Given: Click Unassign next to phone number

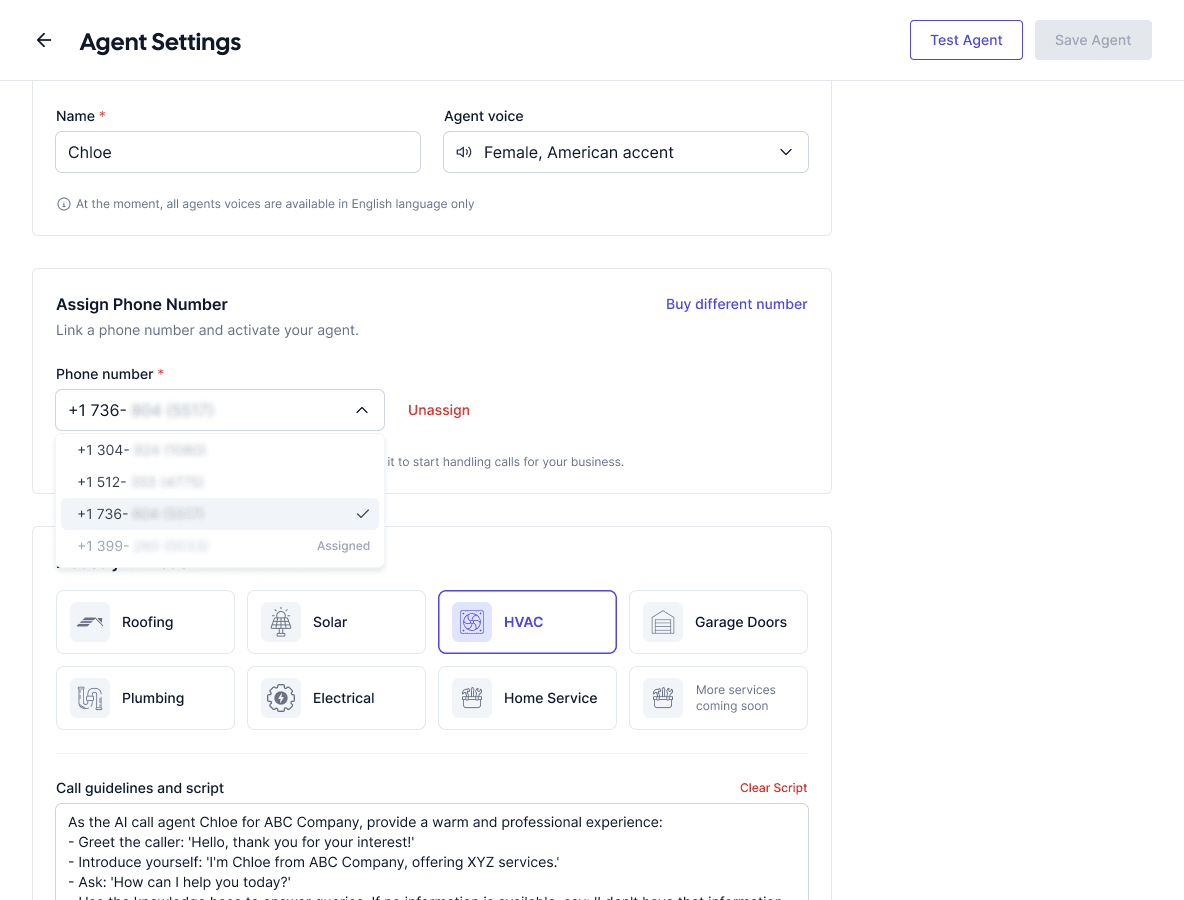Looking at the screenshot, I should coord(438,410).
